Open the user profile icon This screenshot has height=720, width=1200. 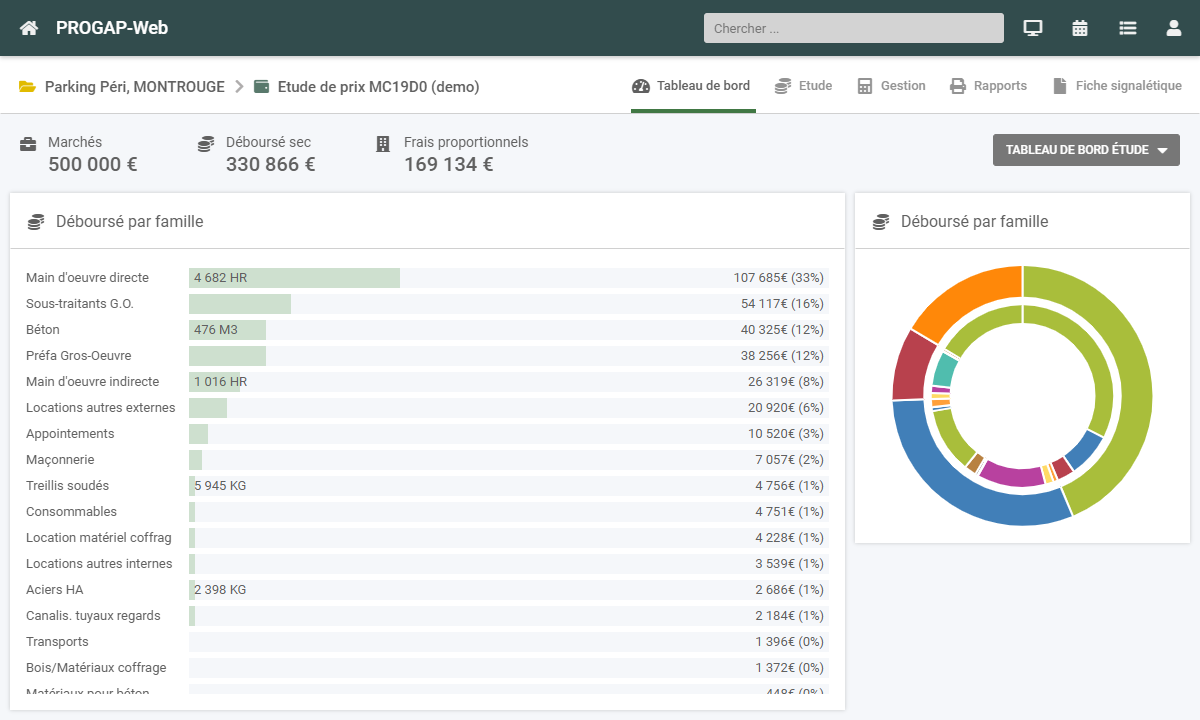[x=1174, y=28]
